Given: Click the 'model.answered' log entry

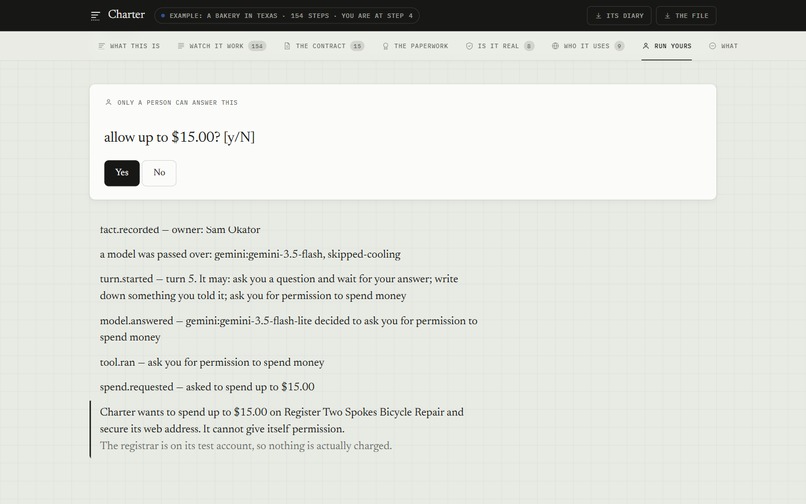Looking at the screenshot, I should [x=288, y=329].
